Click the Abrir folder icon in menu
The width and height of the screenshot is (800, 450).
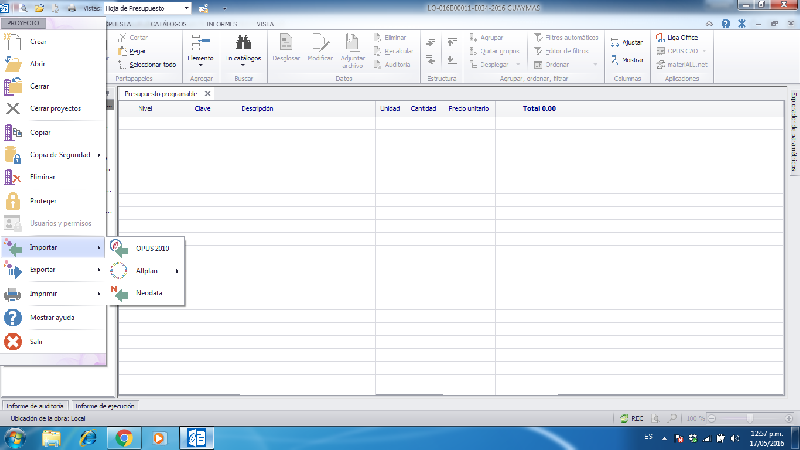pos(14,64)
